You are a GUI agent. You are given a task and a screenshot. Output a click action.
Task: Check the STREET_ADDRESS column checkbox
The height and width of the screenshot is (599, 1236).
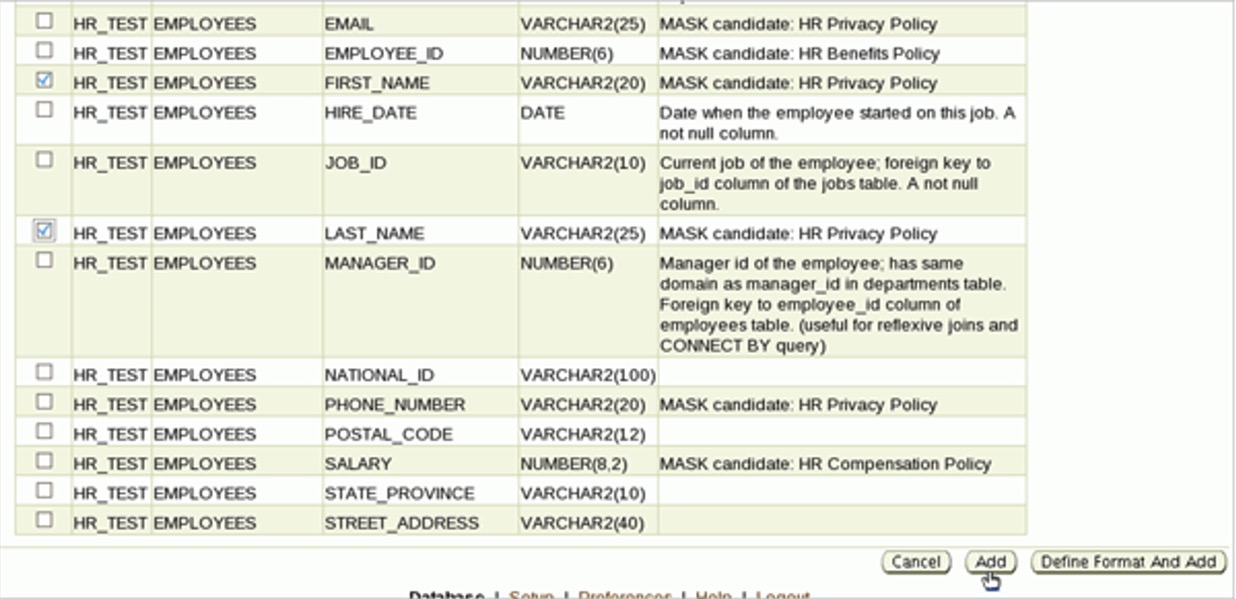coord(44,520)
